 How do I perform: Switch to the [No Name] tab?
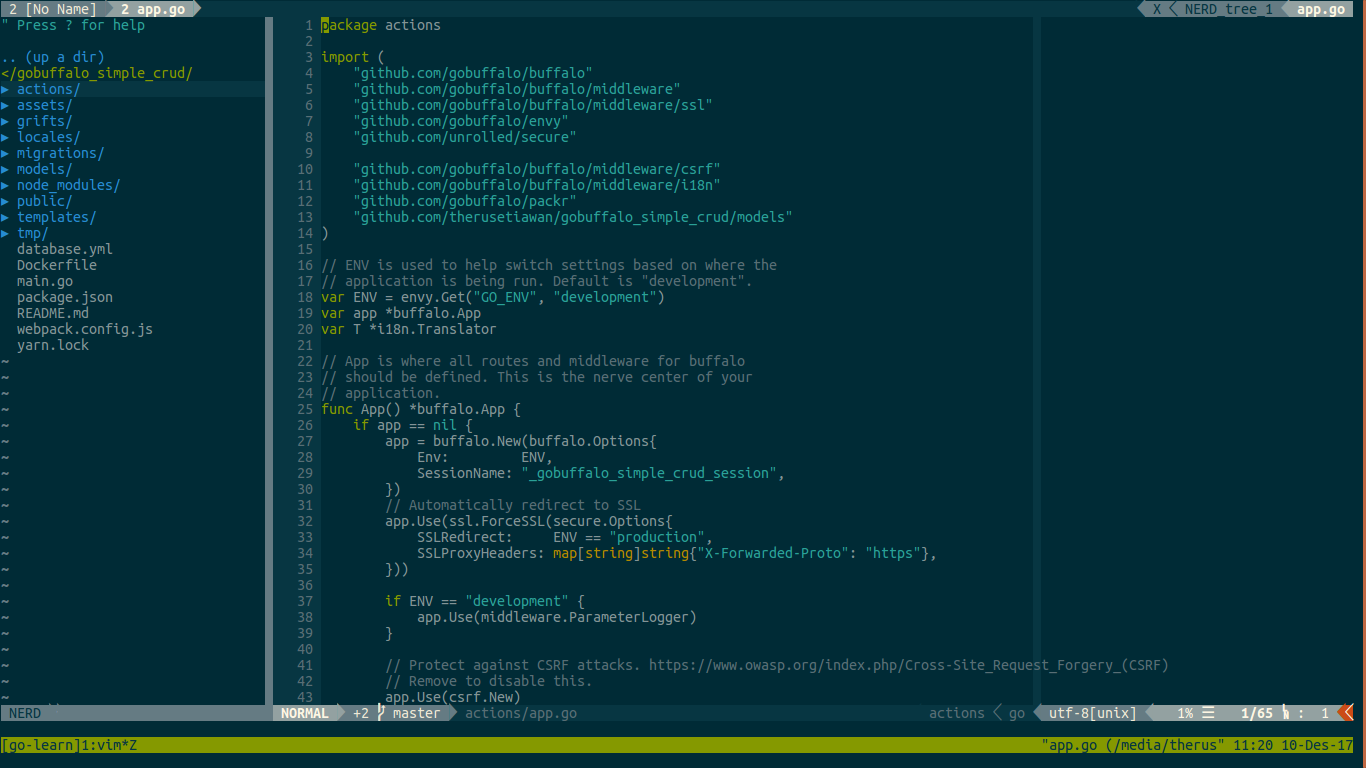pyautogui.click(x=53, y=9)
